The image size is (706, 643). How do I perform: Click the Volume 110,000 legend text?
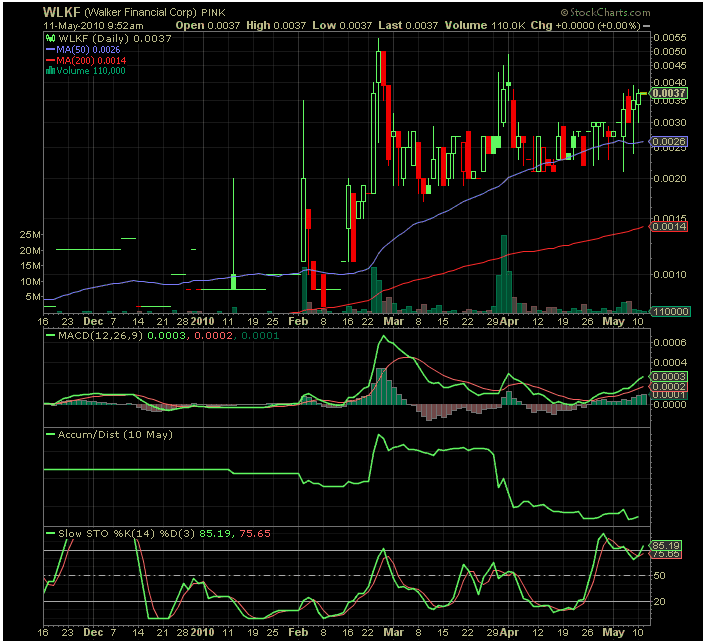91,71
